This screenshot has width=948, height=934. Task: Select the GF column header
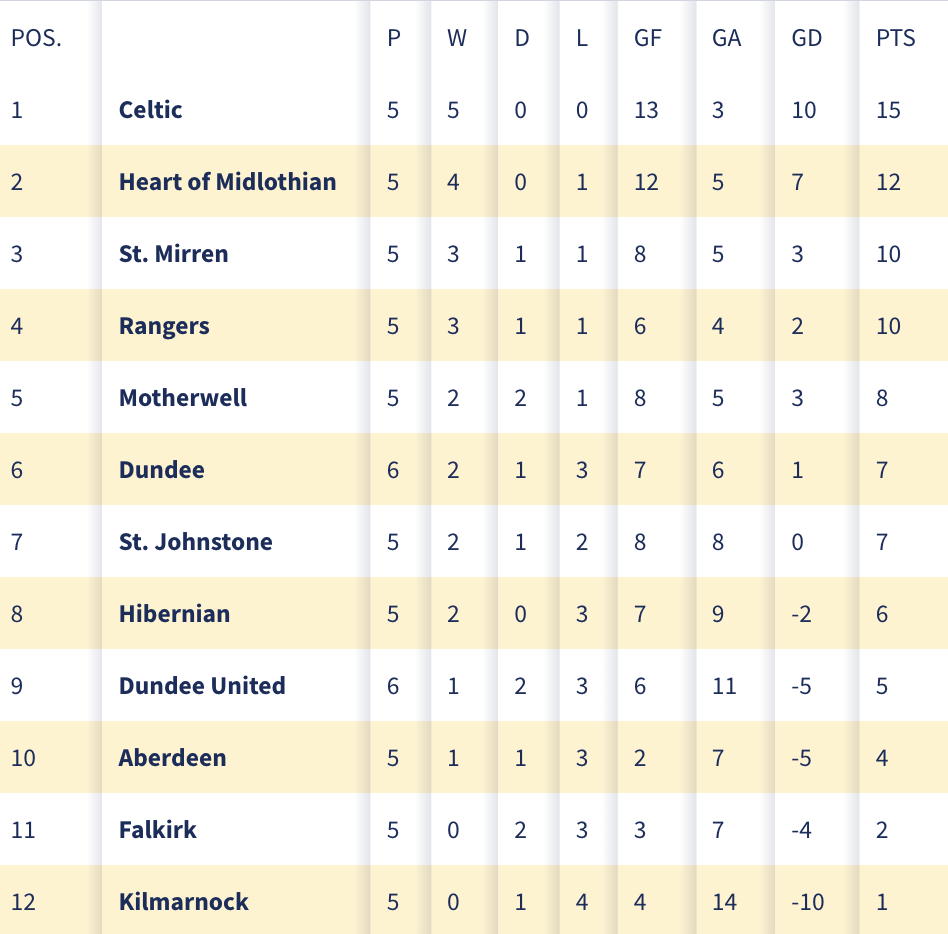point(648,38)
